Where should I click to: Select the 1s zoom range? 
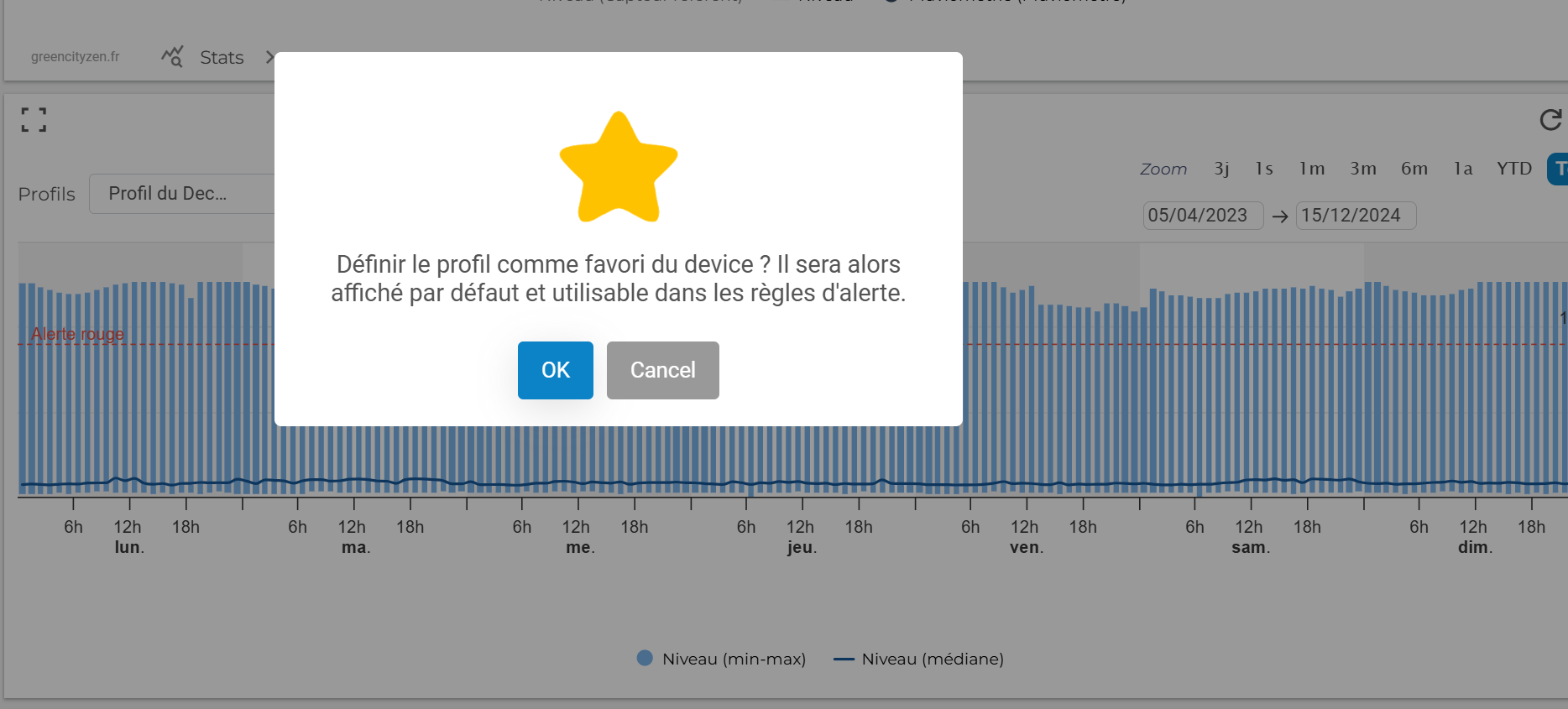pyautogui.click(x=1264, y=169)
